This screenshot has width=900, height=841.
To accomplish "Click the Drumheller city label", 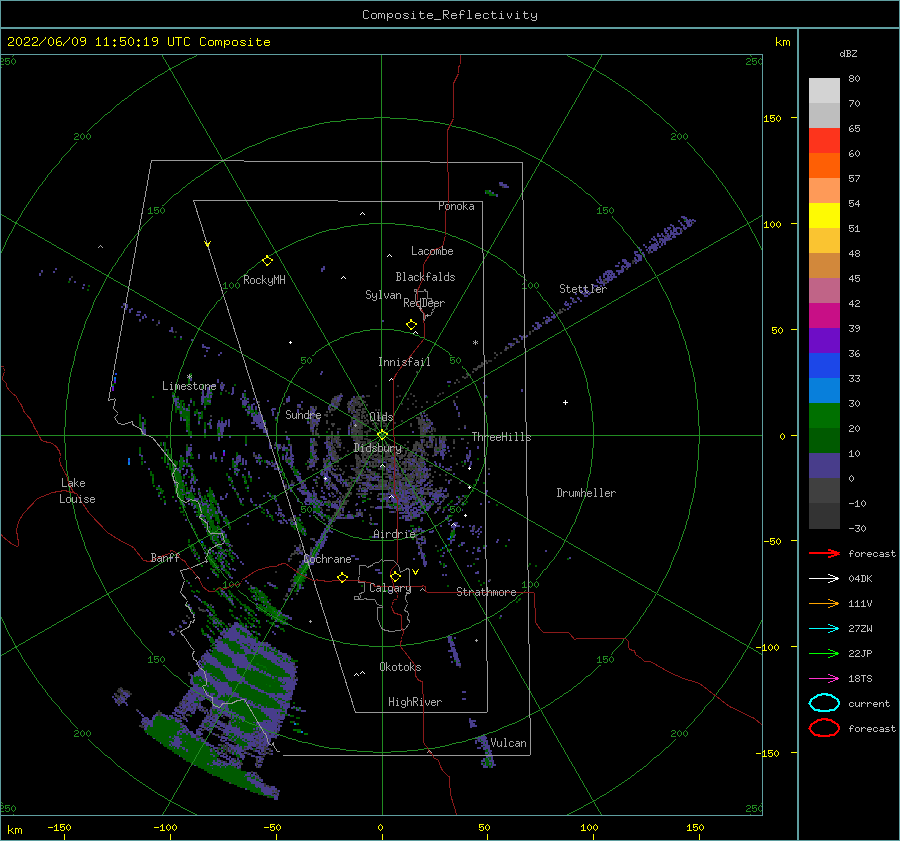I will [586, 493].
